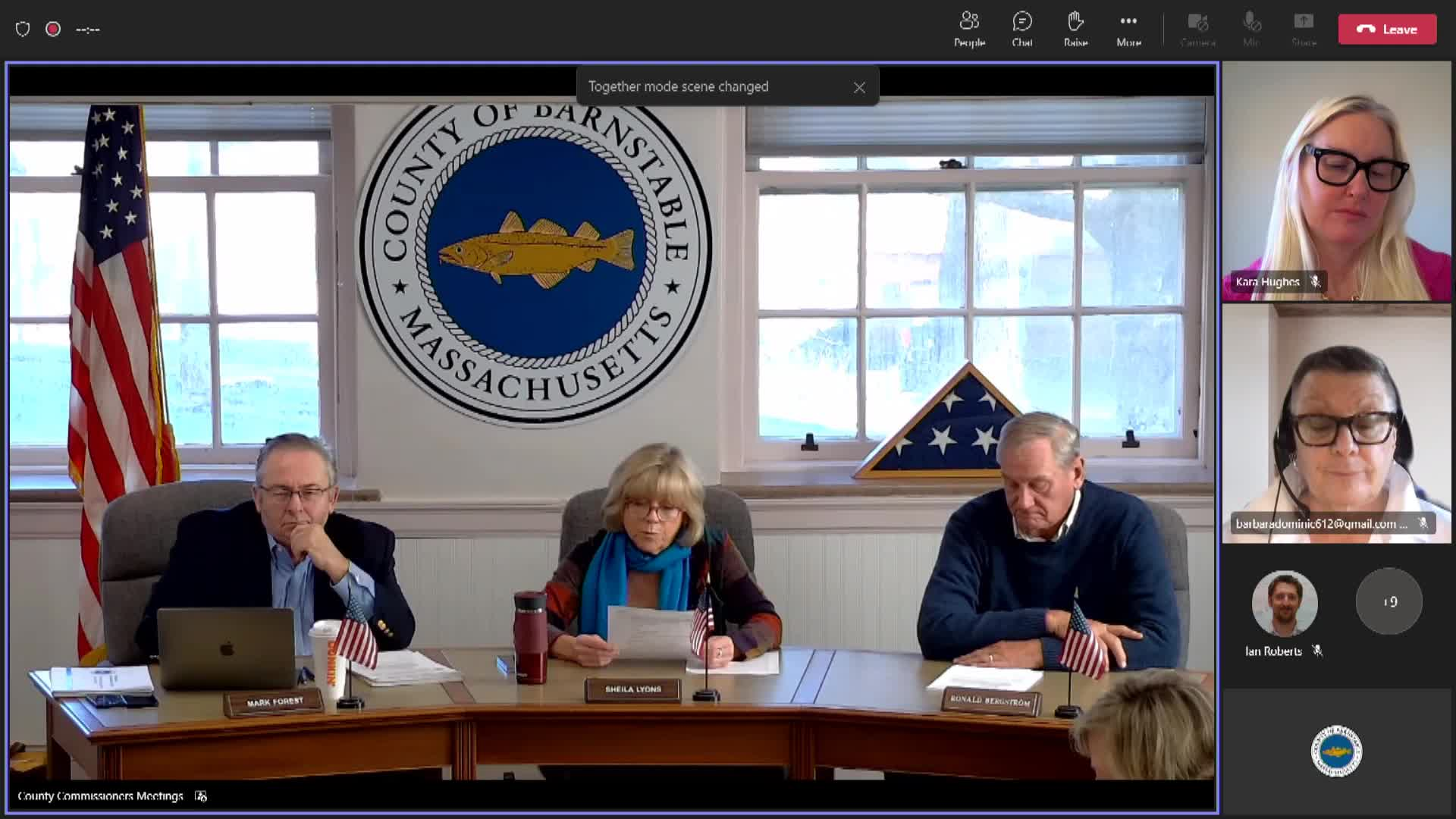Select Ian Roberts's profile picture

pos(1285,603)
